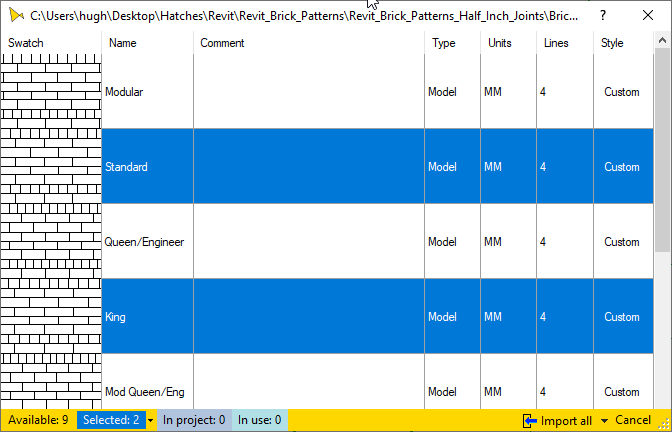Click the In use: 0 status filter
The height and width of the screenshot is (432, 672).
260,420
